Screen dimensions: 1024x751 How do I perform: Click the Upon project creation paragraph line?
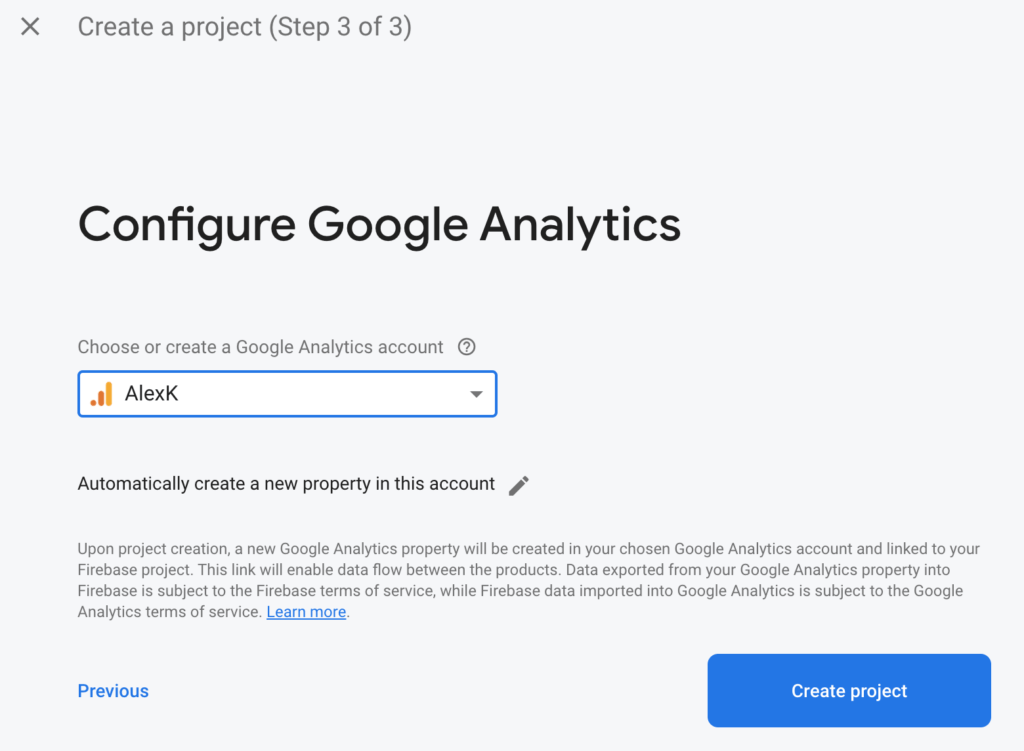click(528, 549)
